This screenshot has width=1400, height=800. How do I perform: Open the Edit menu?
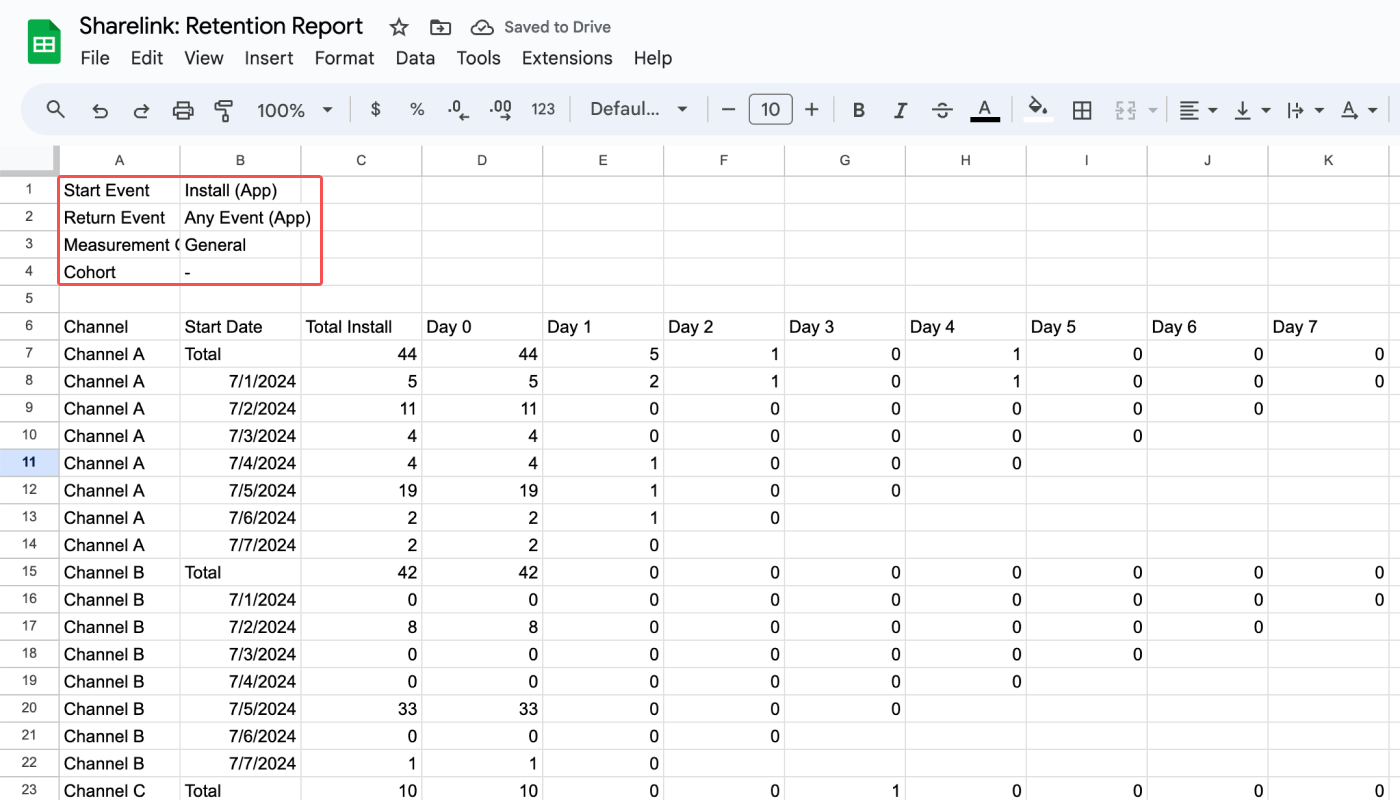[x=147, y=58]
